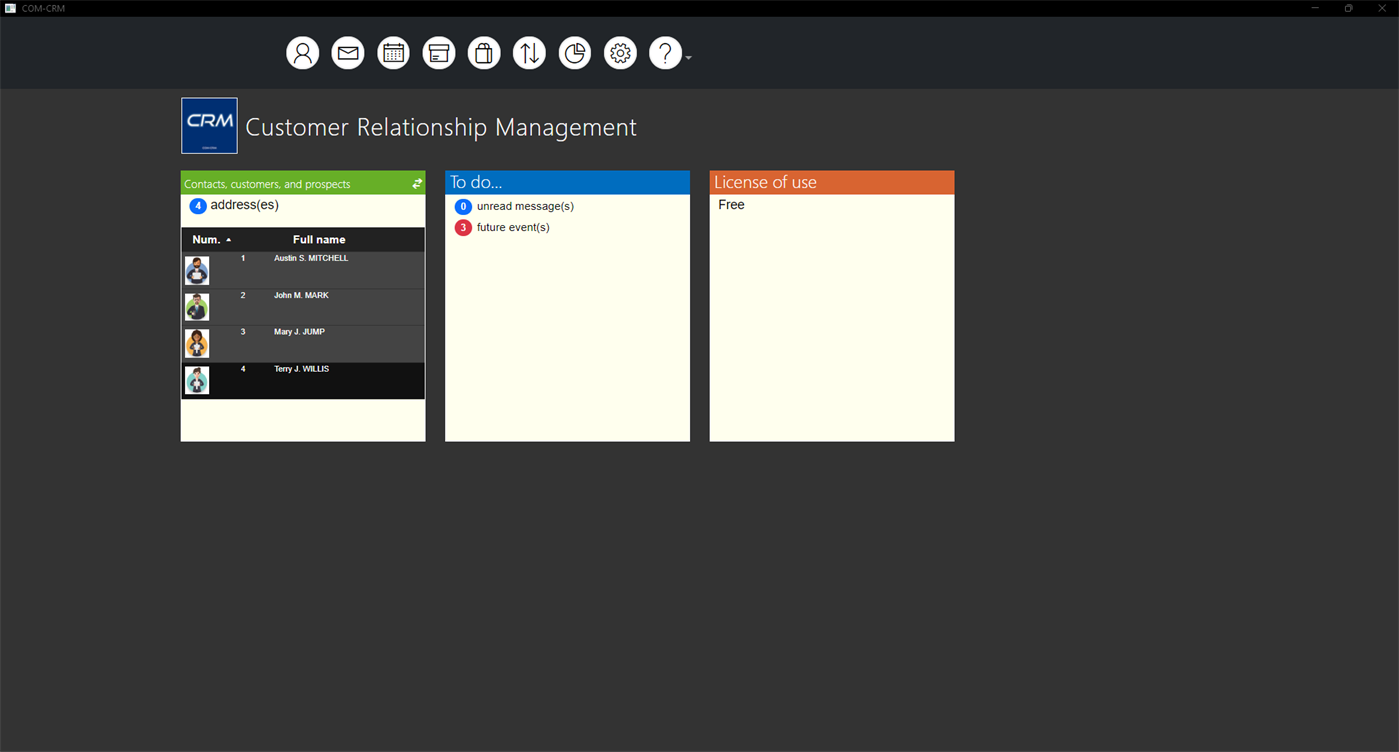Open the Contacts icon in the toolbar
The width and height of the screenshot is (1399, 752).
302,52
